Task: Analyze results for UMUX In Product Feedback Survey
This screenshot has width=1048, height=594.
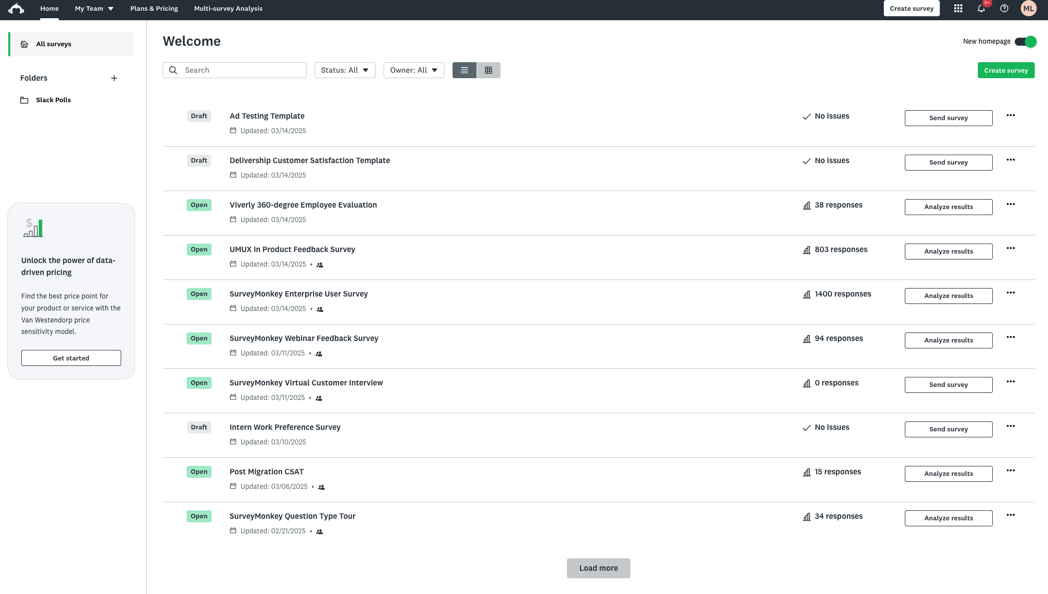Action: pyautogui.click(x=947, y=251)
